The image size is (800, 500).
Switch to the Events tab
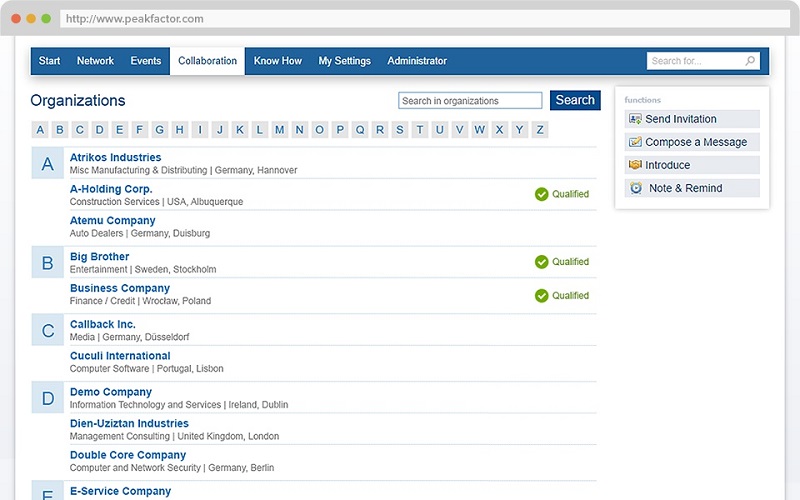pyautogui.click(x=146, y=61)
